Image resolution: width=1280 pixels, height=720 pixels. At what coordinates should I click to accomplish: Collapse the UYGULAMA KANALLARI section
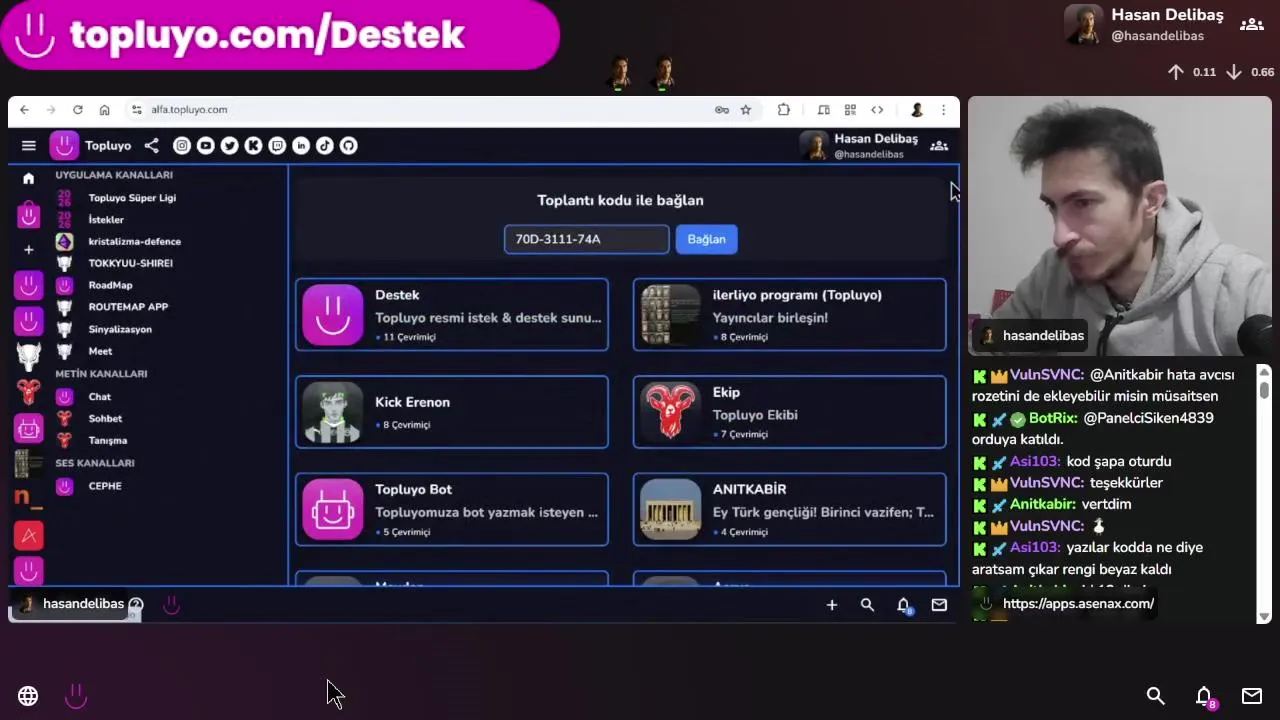pos(114,175)
